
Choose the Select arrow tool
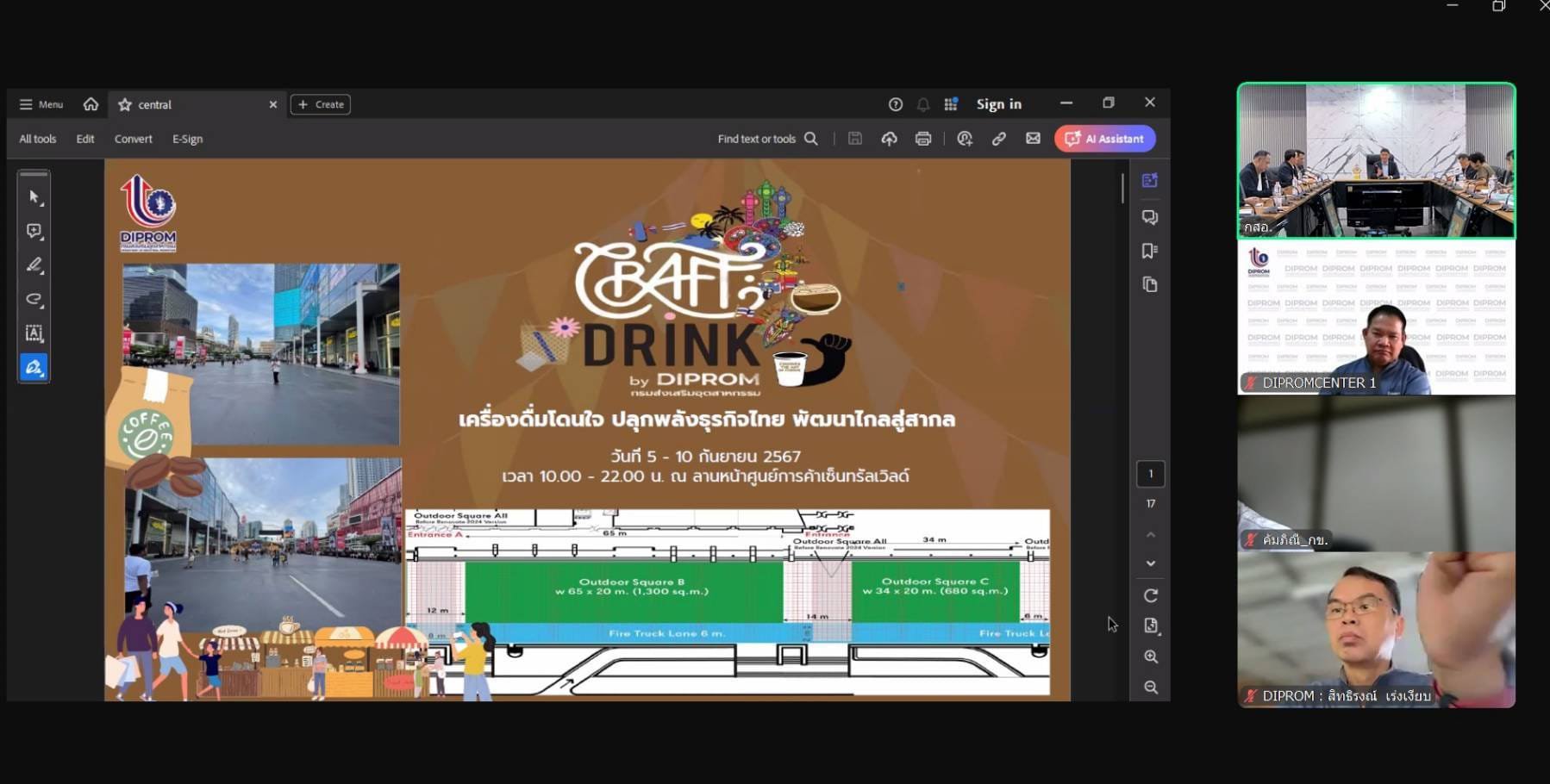pos(34,197)
